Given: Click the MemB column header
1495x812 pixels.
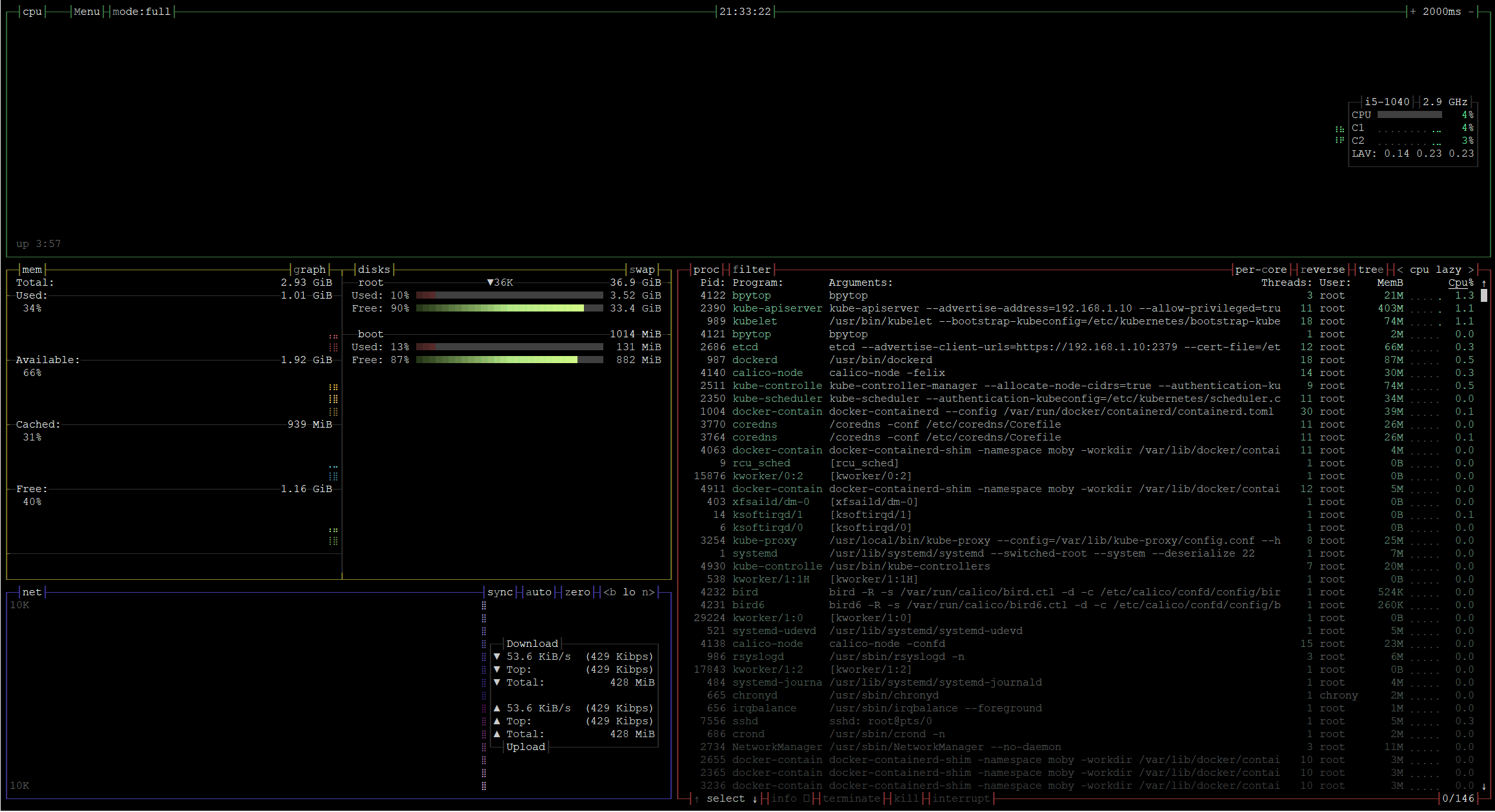Looking at the screenshot, I should tap(1390, 282).
